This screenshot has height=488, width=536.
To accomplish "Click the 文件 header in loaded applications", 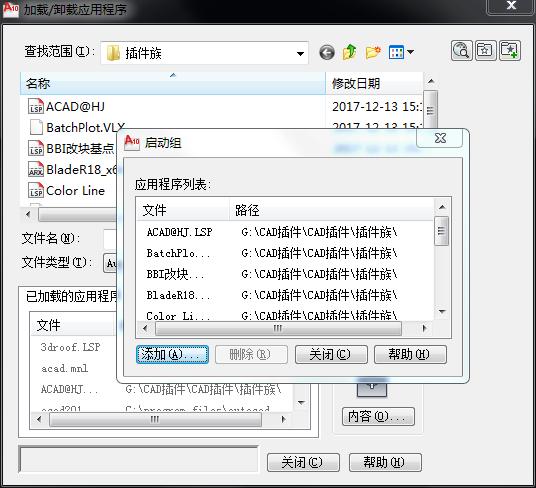I will pyautogui.click(x=72, y=325).
